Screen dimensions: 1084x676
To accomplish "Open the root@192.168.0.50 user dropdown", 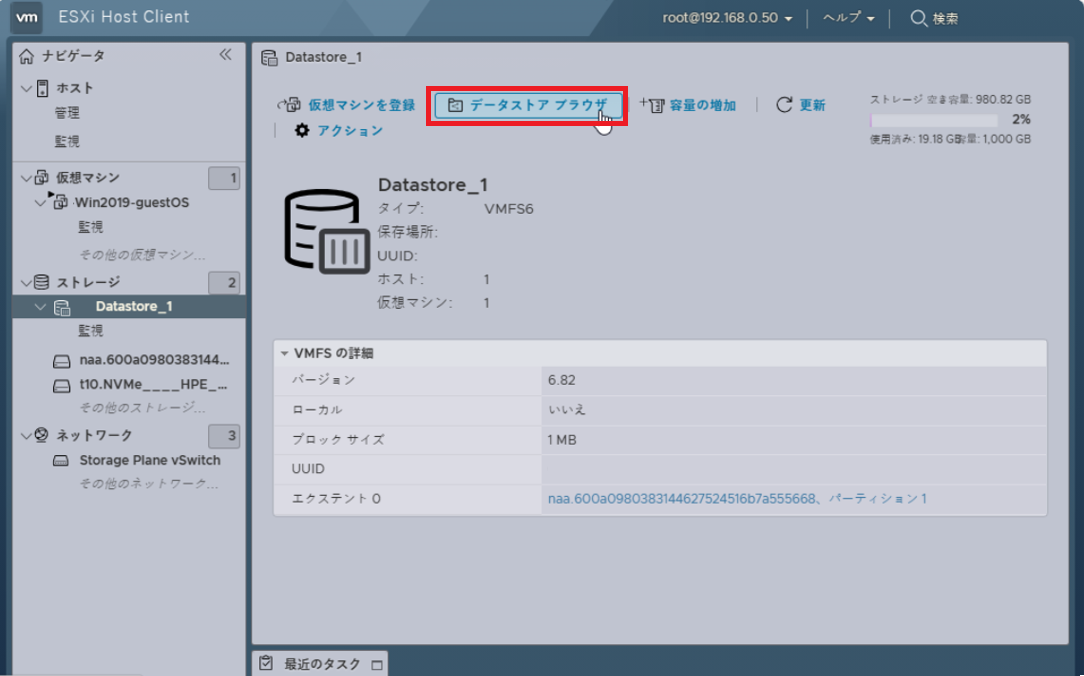I will [727, 18].
